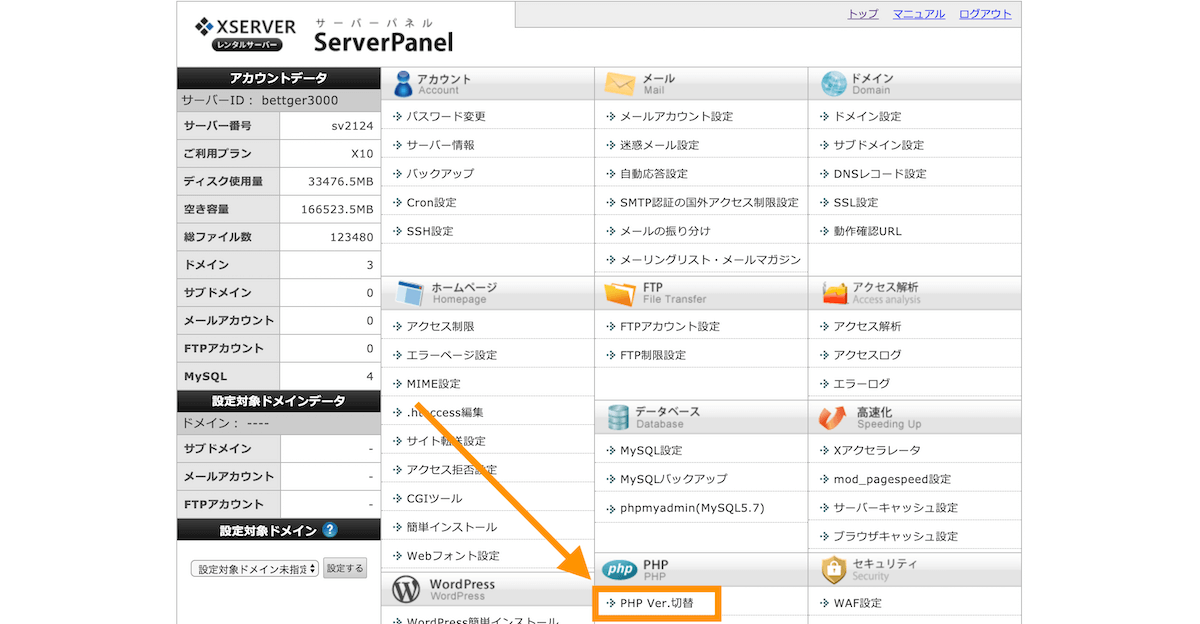Image resolution: width=1200 pixels, height=624 pixels.
Task: Click the Account section person icon
Action: point(403,84)
